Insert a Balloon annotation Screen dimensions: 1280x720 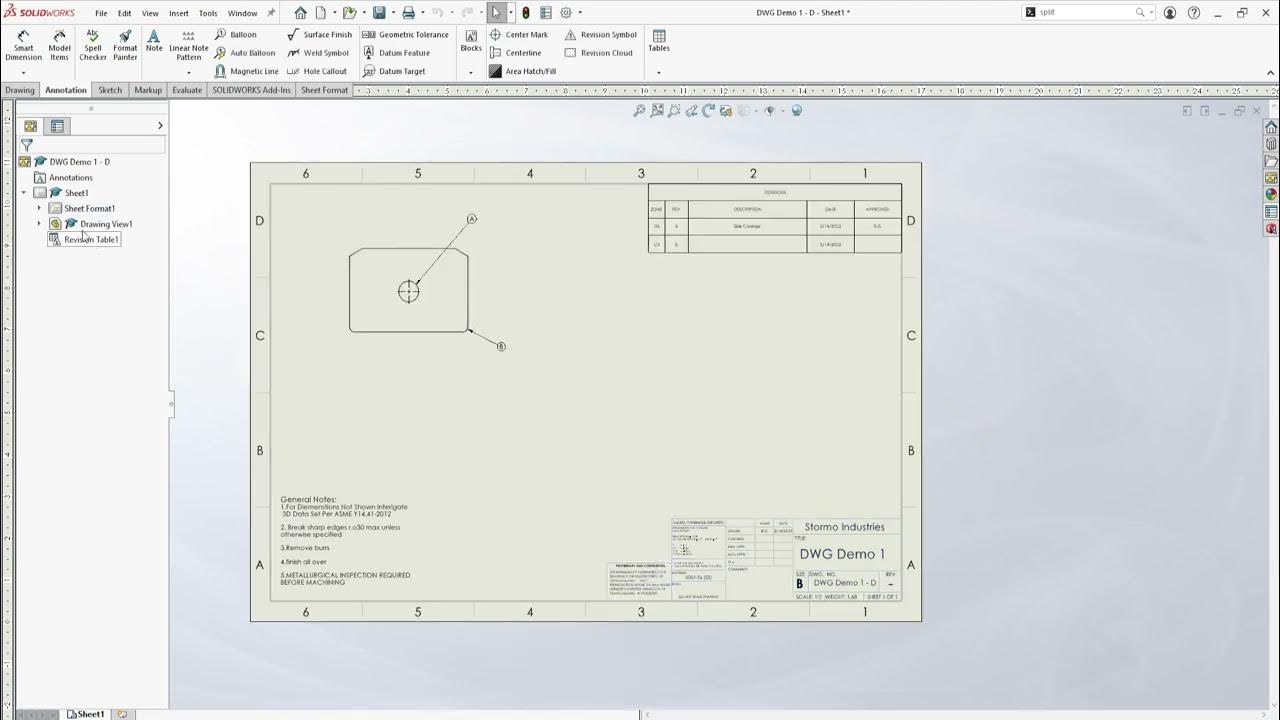click(x=236, y=34)
